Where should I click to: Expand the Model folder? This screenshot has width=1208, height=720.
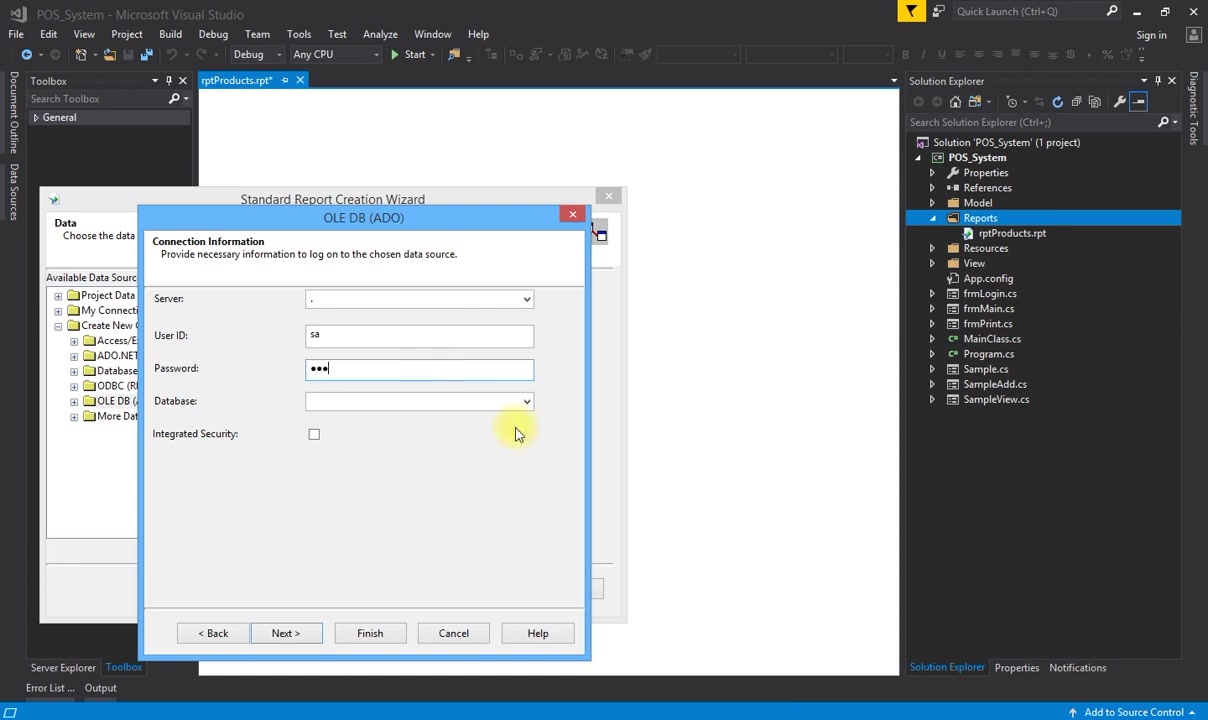pos(932,203)
